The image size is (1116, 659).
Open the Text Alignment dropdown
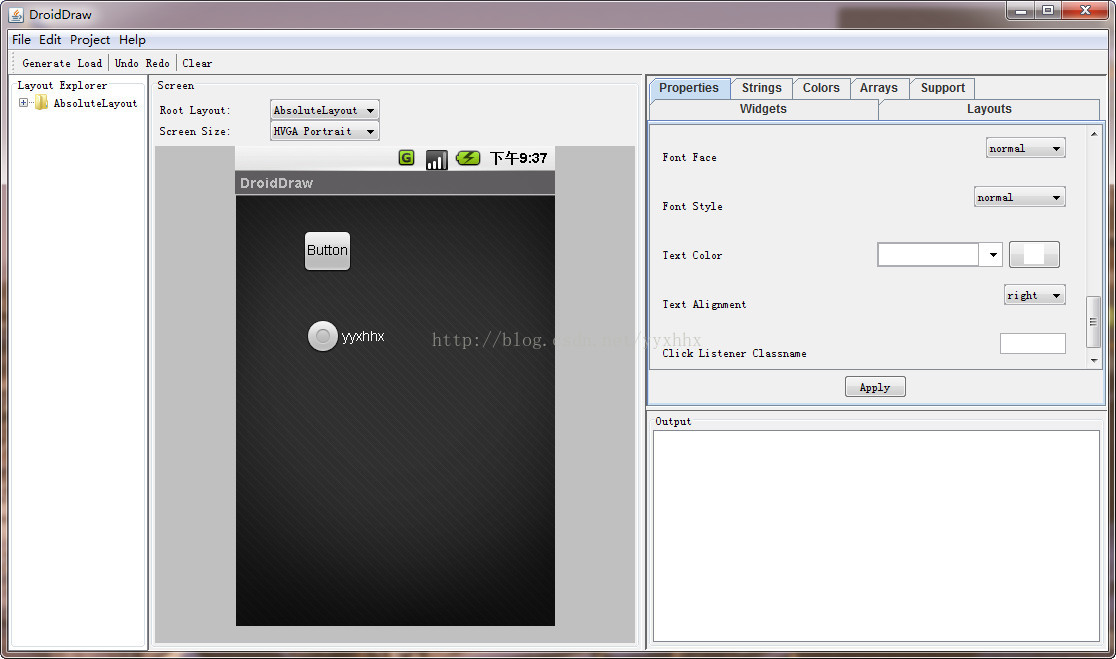(x=1035, y=295)
